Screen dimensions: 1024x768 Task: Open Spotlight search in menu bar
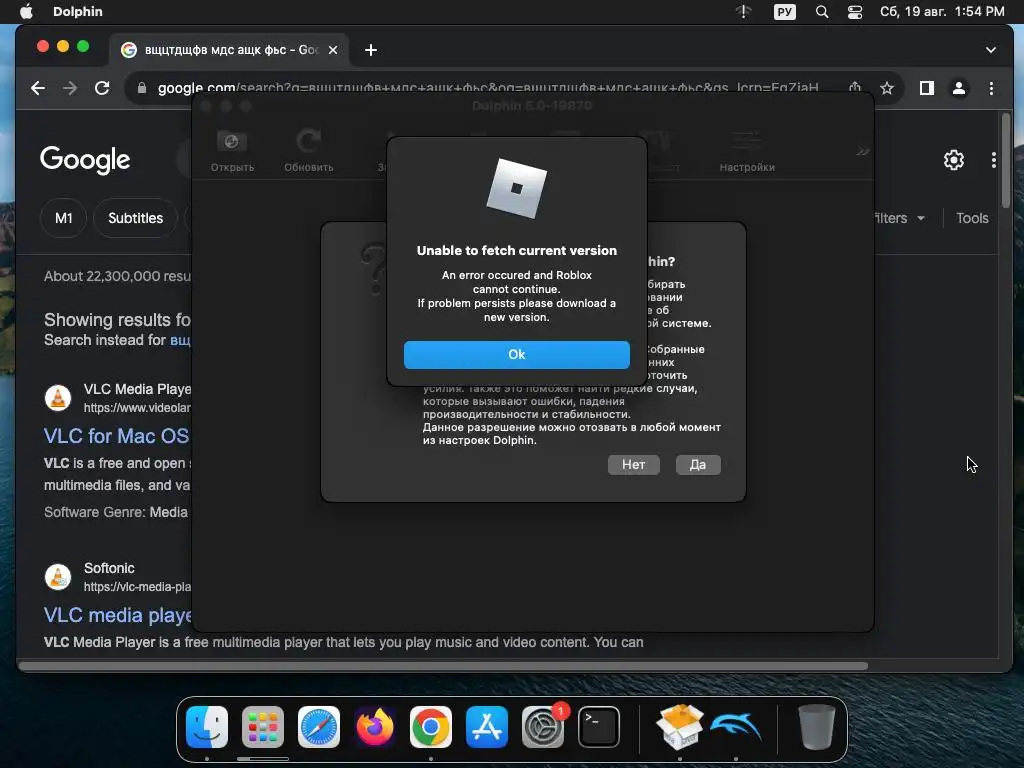[x=822, y=12]
